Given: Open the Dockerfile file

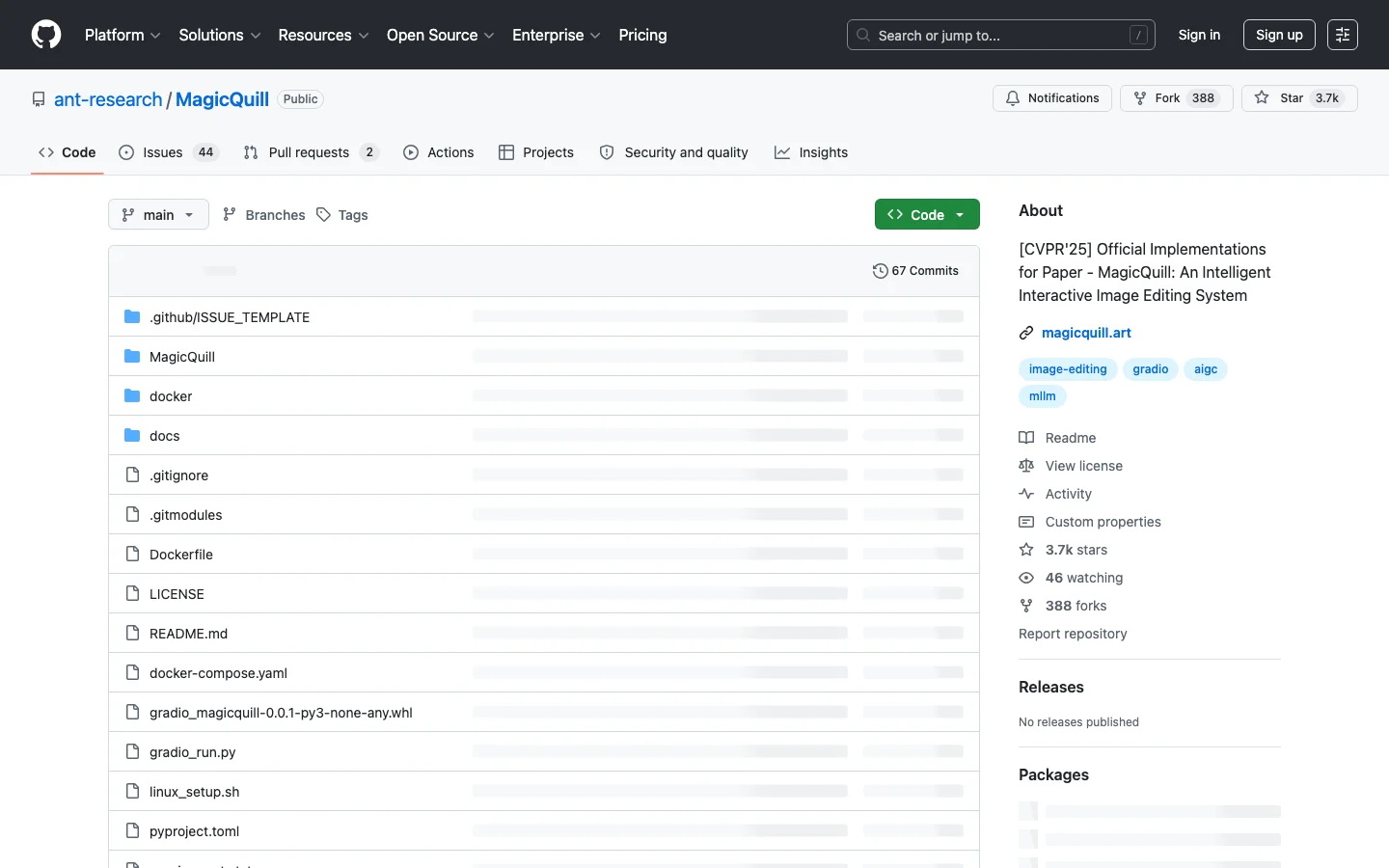Looking at the screenshot, I should click(x=181, y=555).
